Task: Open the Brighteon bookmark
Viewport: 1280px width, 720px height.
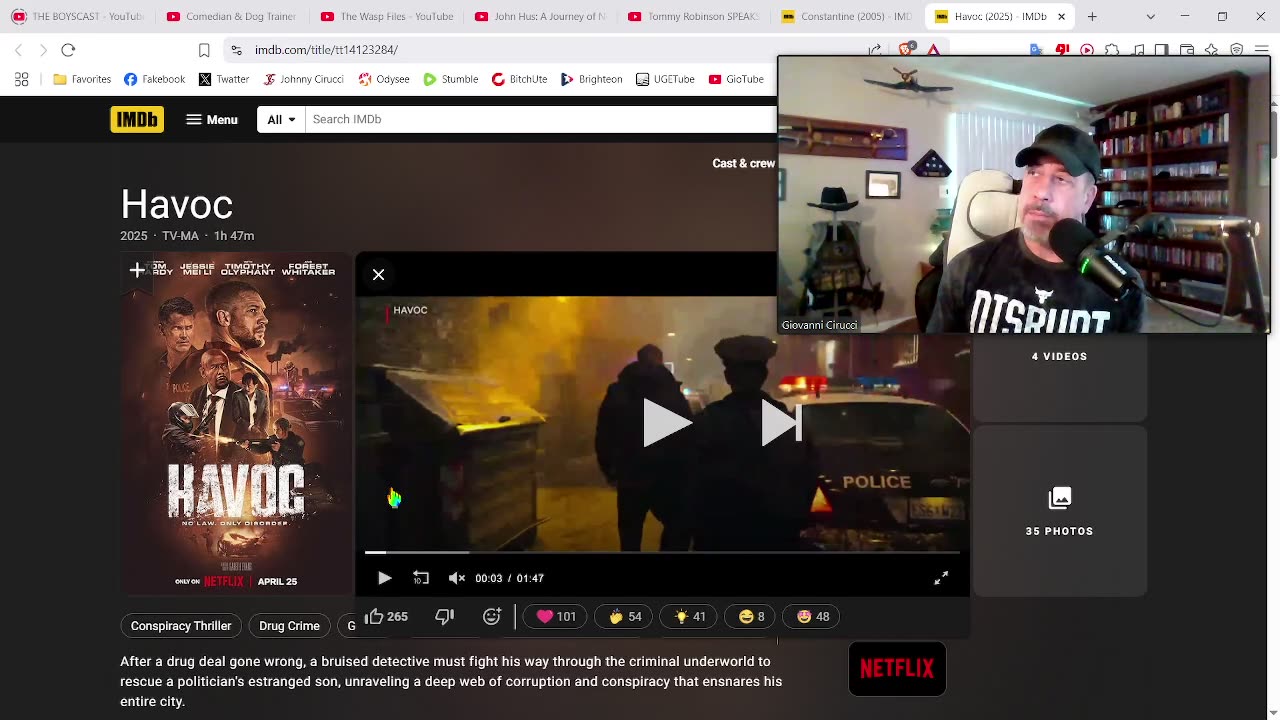Action: (592, 79)
